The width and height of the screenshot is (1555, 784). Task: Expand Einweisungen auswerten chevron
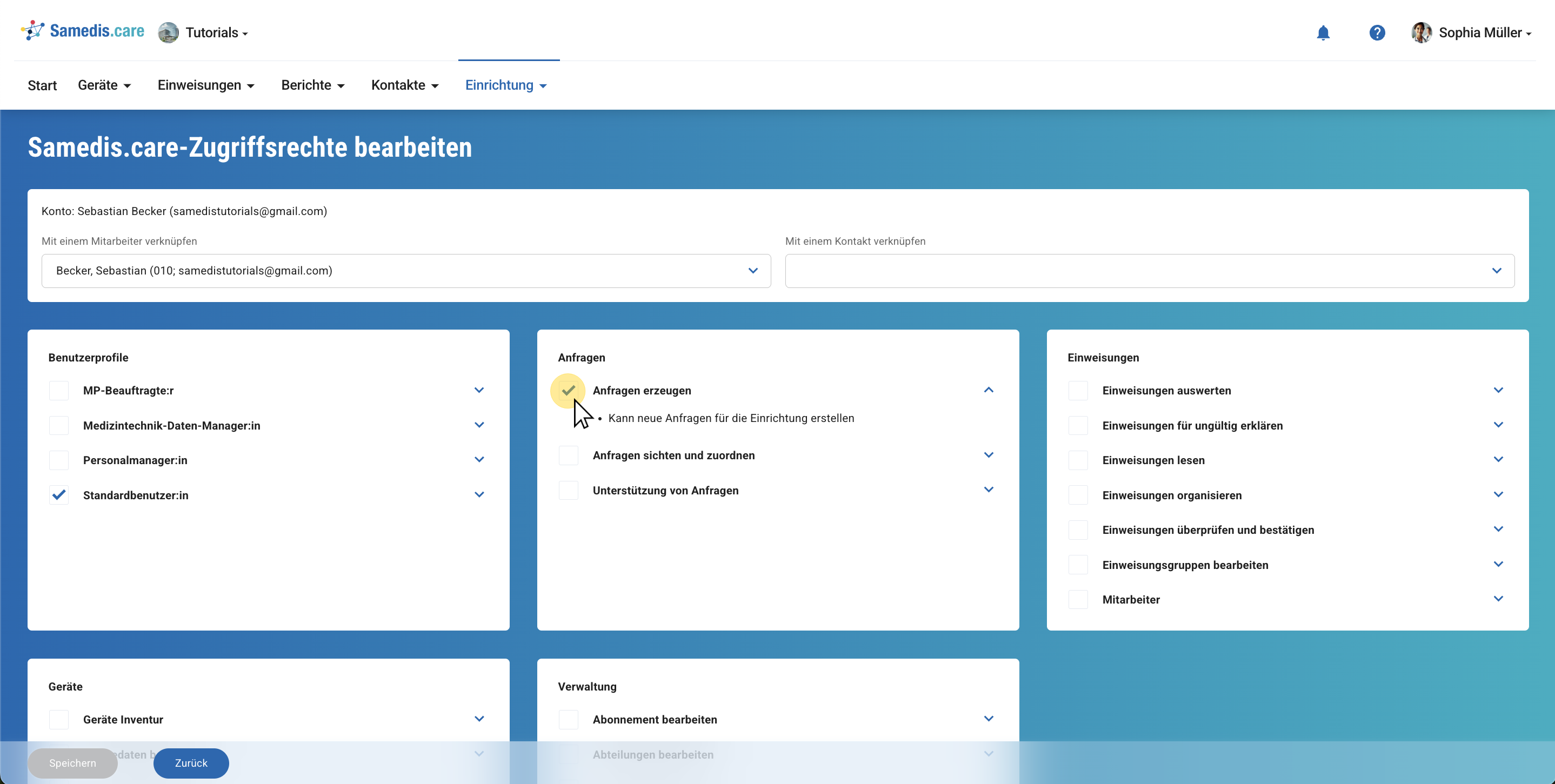click(1498, 390)
